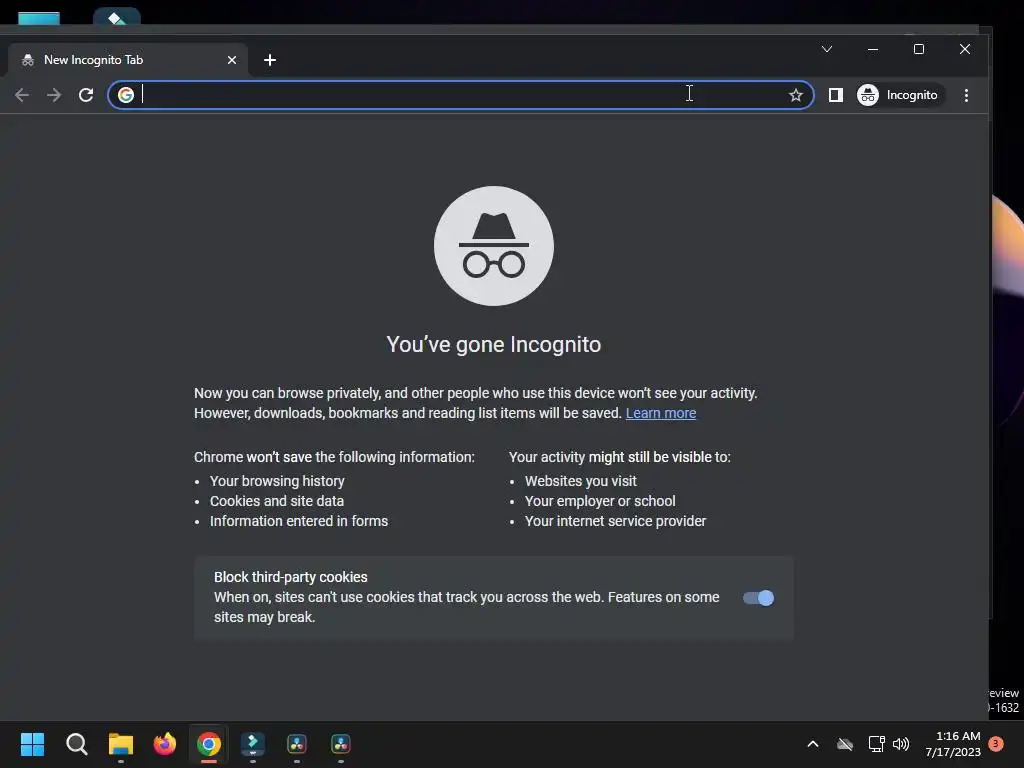Click the "Cookies and site data" bullet
Screen dimensions: 1024x768
[x=277, y=501]
